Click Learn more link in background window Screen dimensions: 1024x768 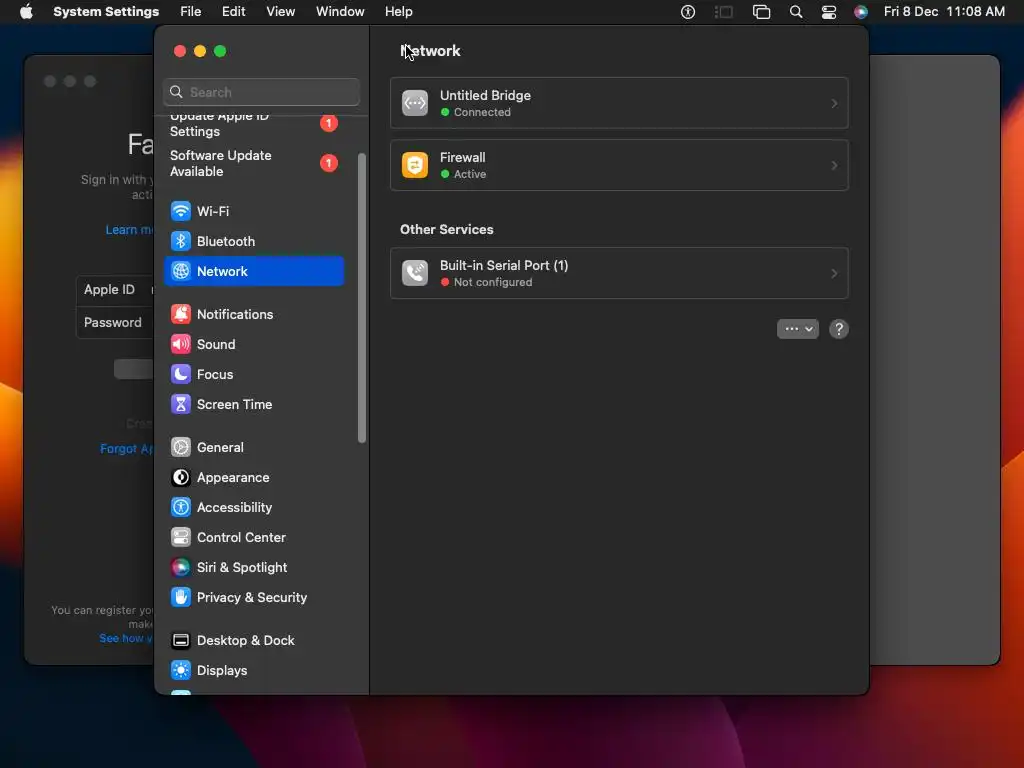(x=129, y=230)
